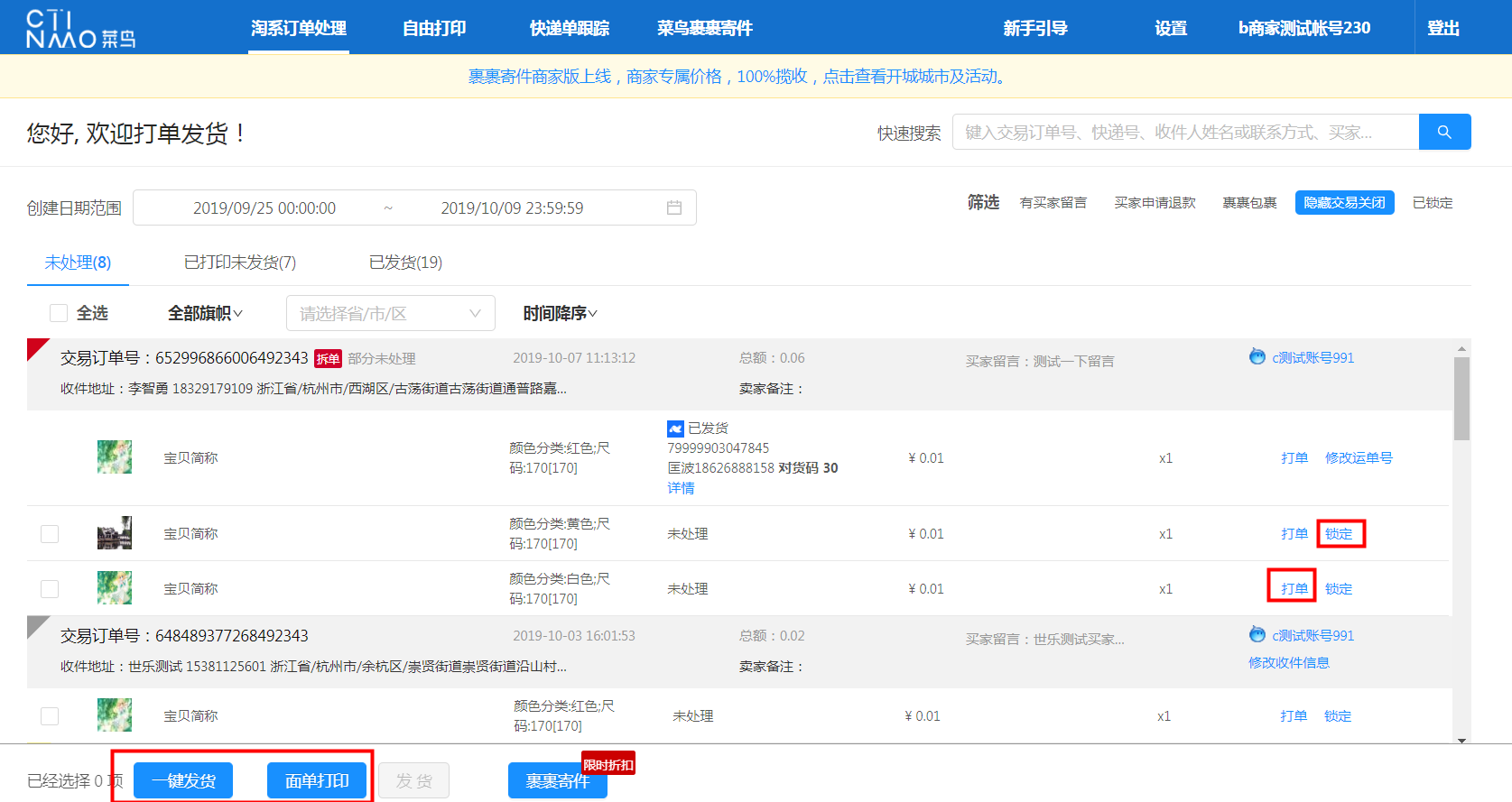1512x802 pixels.
Task: Click the blue magnifier search button
Action: coord(1444,132)
